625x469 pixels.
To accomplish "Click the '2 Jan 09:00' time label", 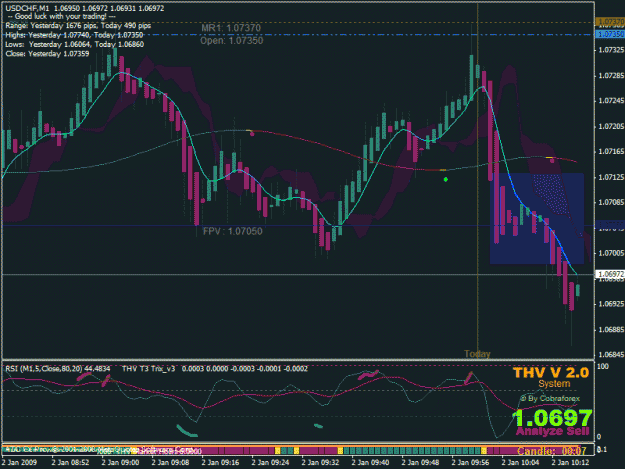I will pyautogui.click(x=120, y=463).
